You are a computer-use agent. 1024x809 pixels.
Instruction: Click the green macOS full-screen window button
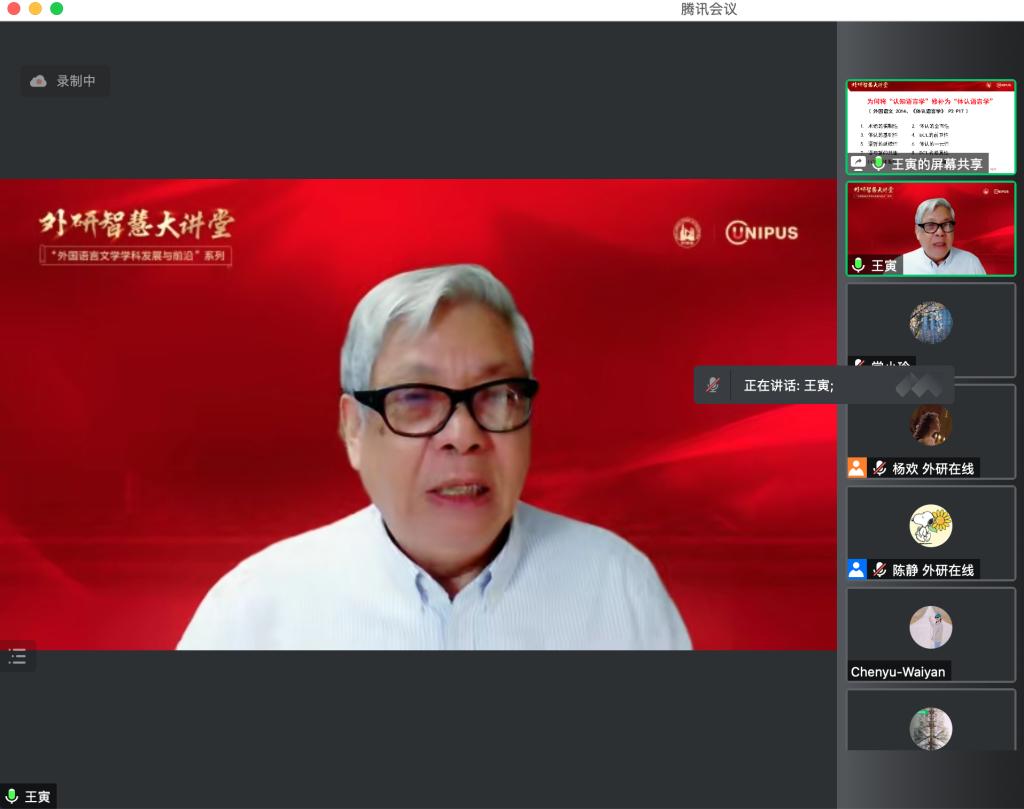pyautogui.click(x=57, y=9)
